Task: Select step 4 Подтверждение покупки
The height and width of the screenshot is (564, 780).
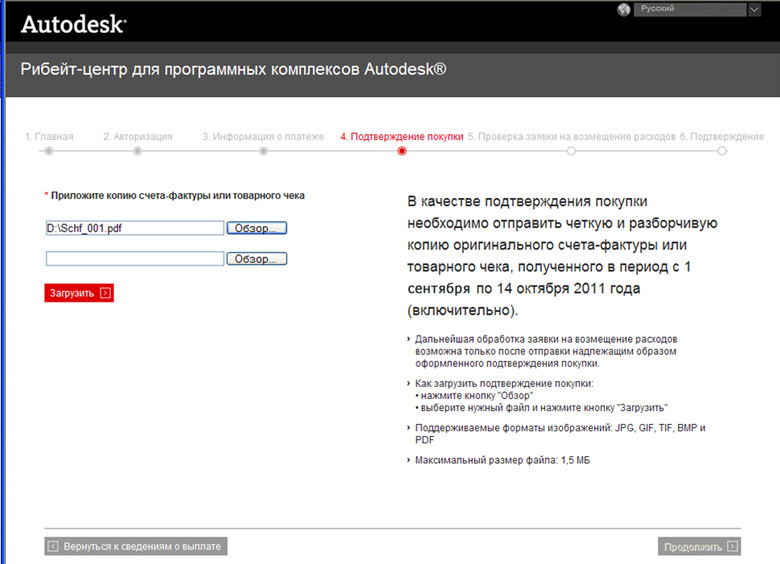Action: pos(402,136)
